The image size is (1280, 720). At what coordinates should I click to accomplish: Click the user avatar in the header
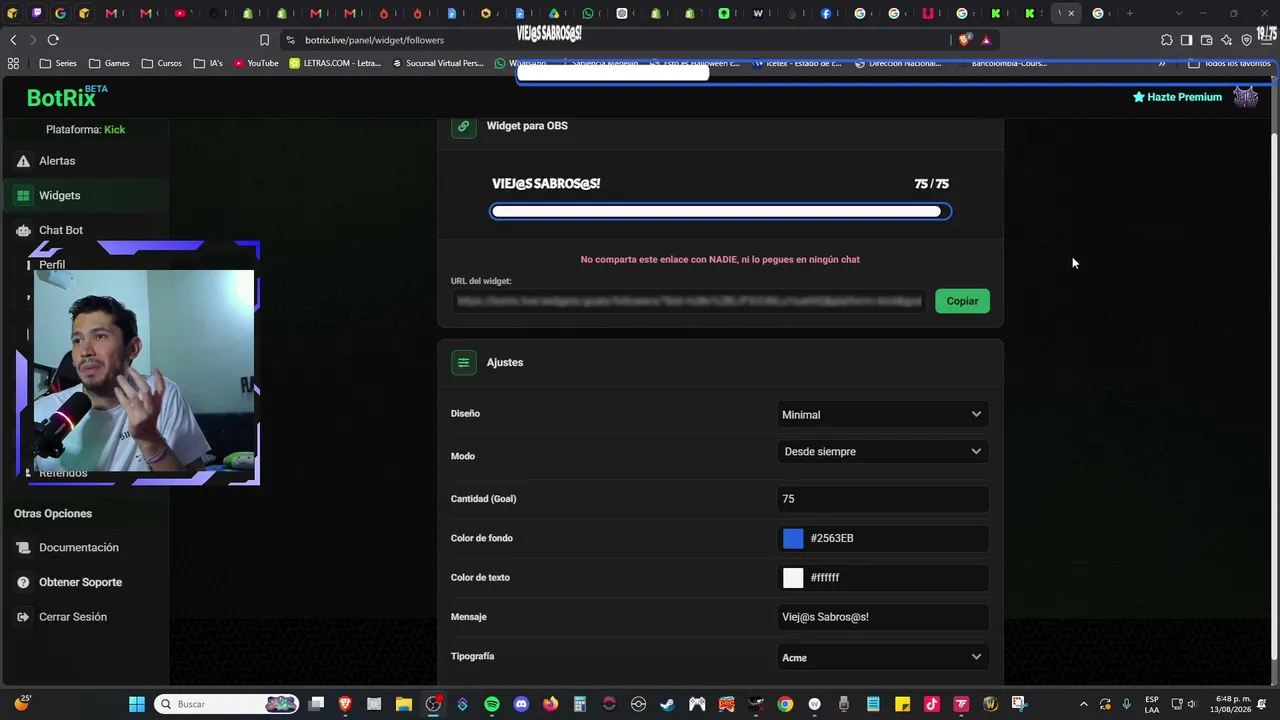click(x=1245, y=97)
